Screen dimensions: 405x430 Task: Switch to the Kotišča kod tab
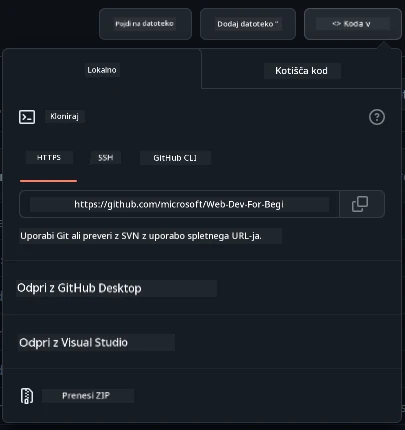(301, 71)
